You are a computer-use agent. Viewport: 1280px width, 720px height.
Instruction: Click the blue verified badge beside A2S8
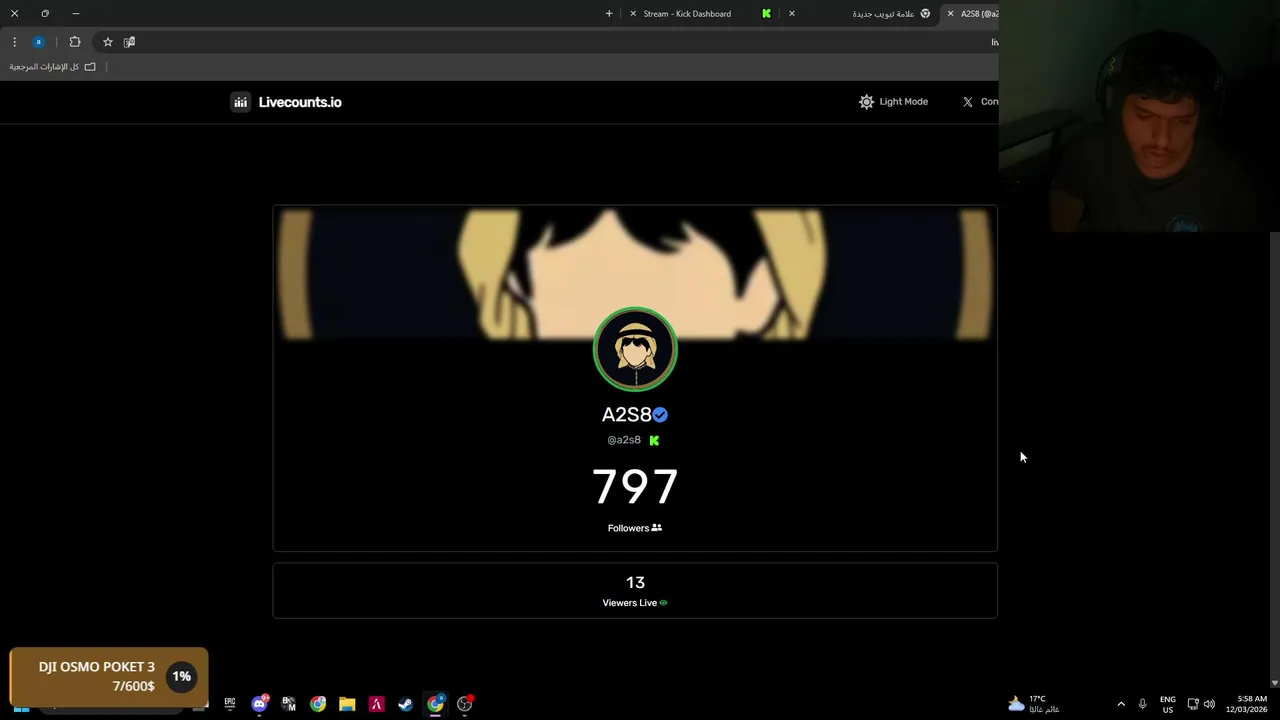(660, 414)
